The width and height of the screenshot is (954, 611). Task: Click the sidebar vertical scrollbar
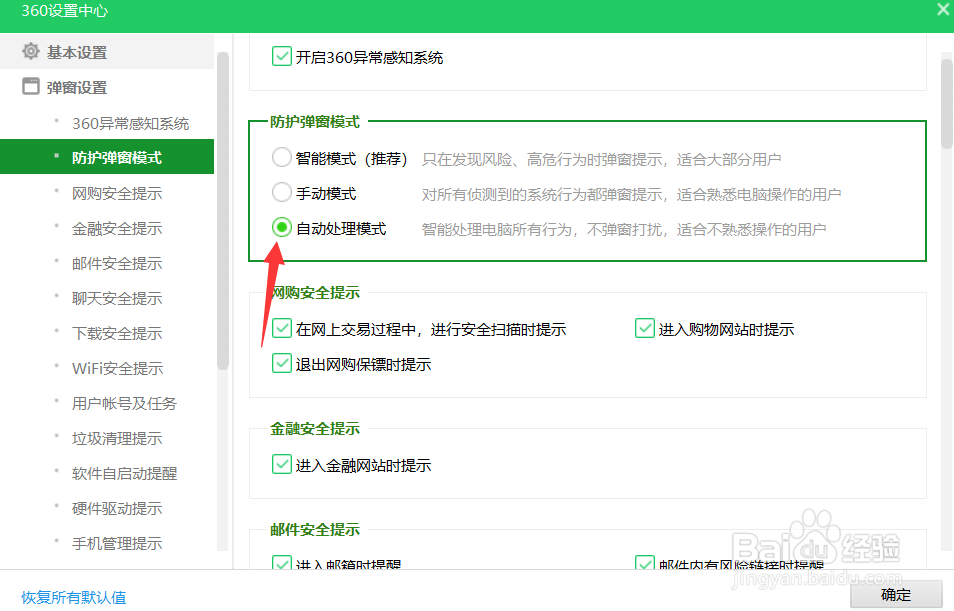[223, 211]
